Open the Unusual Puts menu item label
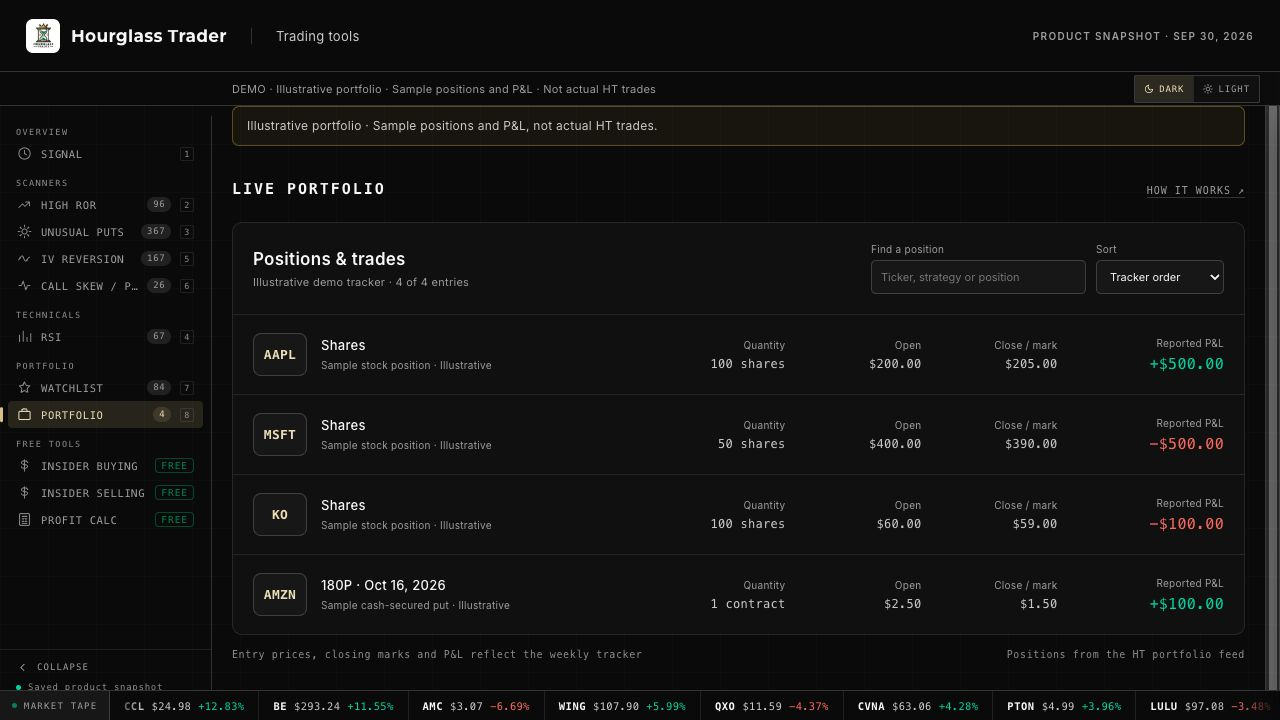 pyautogui.click(x=82, y=232)
